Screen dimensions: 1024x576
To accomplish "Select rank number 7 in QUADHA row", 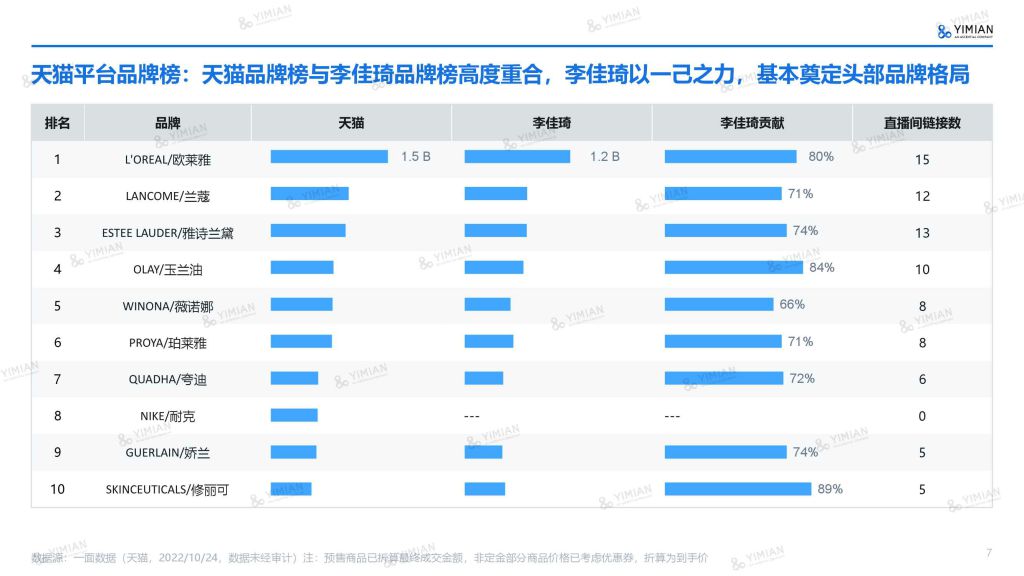I will pos(57,379).
